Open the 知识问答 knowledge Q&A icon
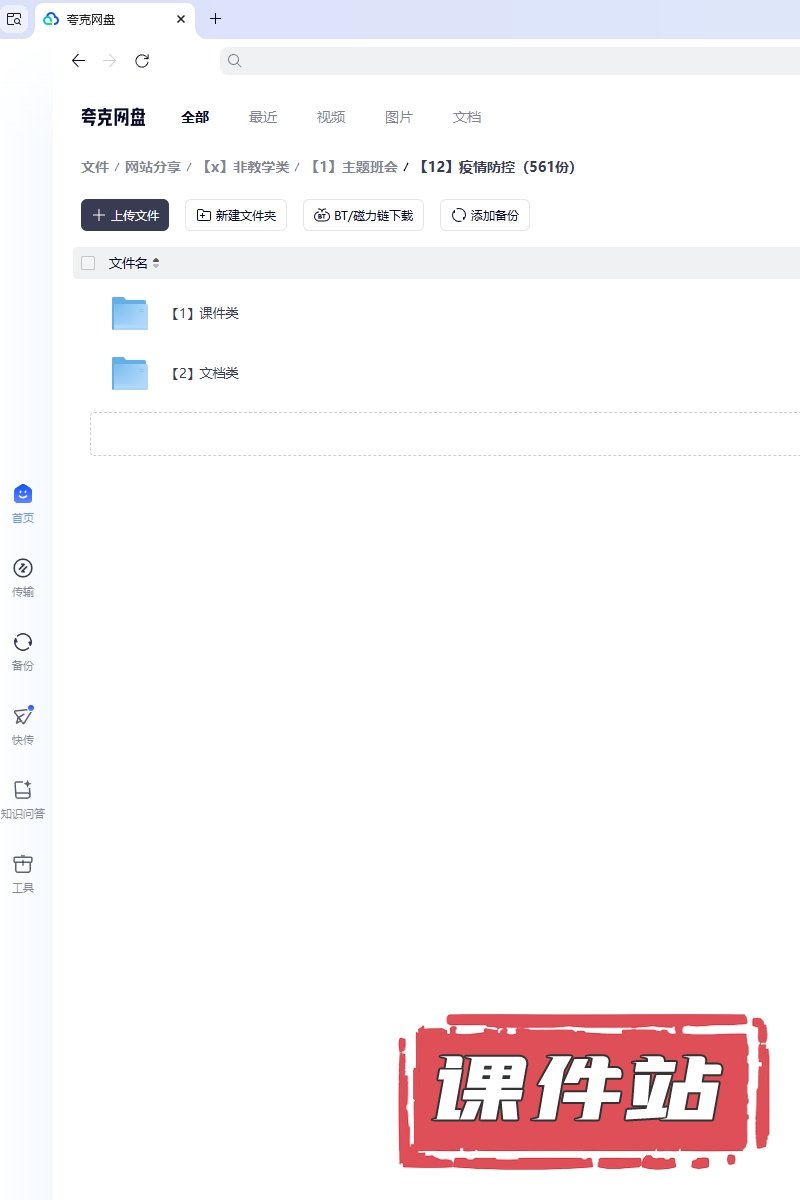Viewport: 800px width, 1200px height. tap(23, 791)
